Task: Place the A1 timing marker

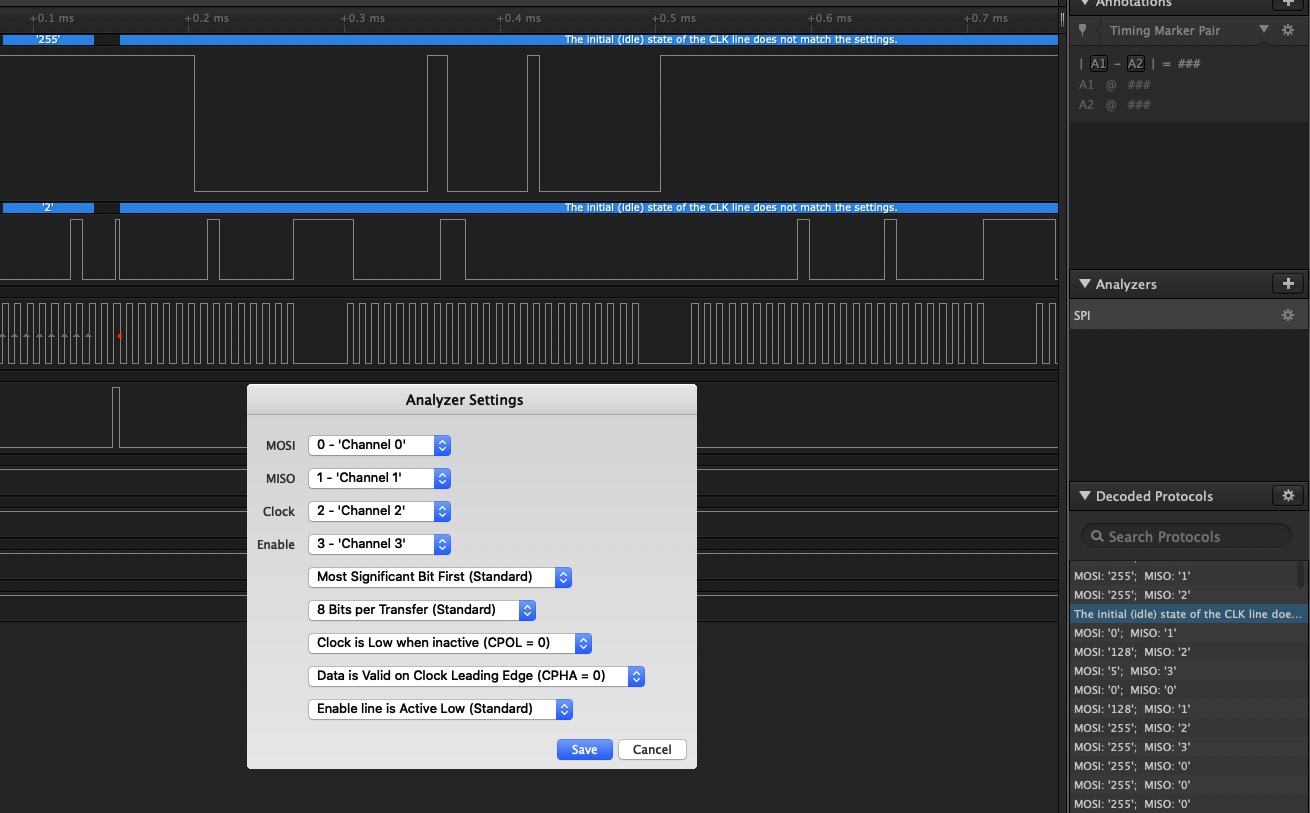Action: pyautogui.click(x=1098, y=64)
